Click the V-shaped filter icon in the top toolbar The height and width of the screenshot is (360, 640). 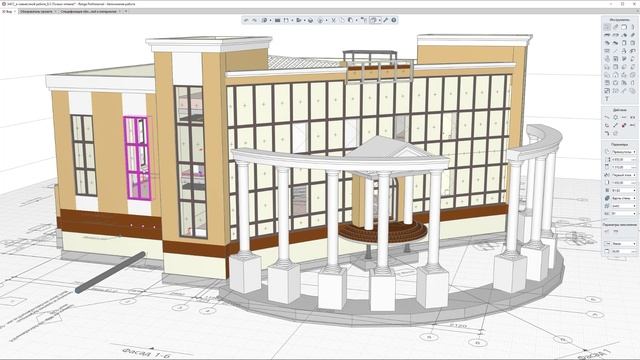coord(333,20)
